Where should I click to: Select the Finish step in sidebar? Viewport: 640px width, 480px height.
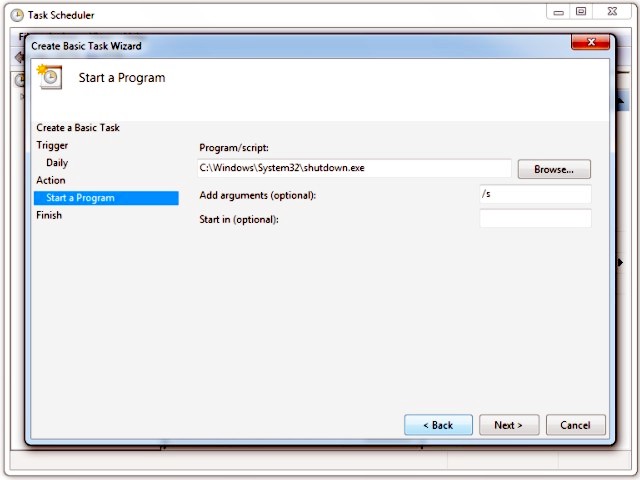[x=49, y=215]
